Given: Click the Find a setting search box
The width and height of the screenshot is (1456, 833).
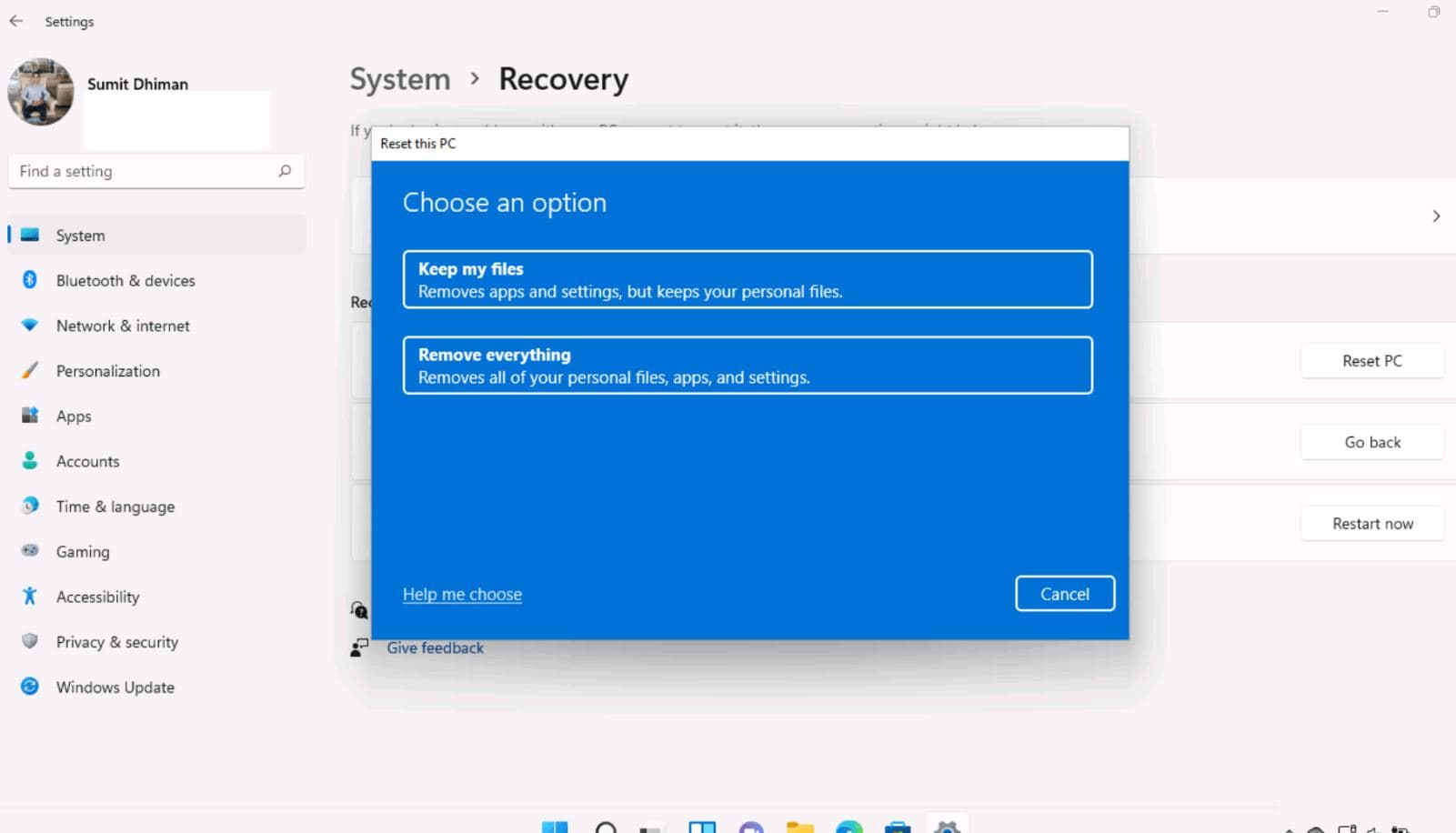Looking at the screenshot, I should pyautogui.click(x=146, y=171).
